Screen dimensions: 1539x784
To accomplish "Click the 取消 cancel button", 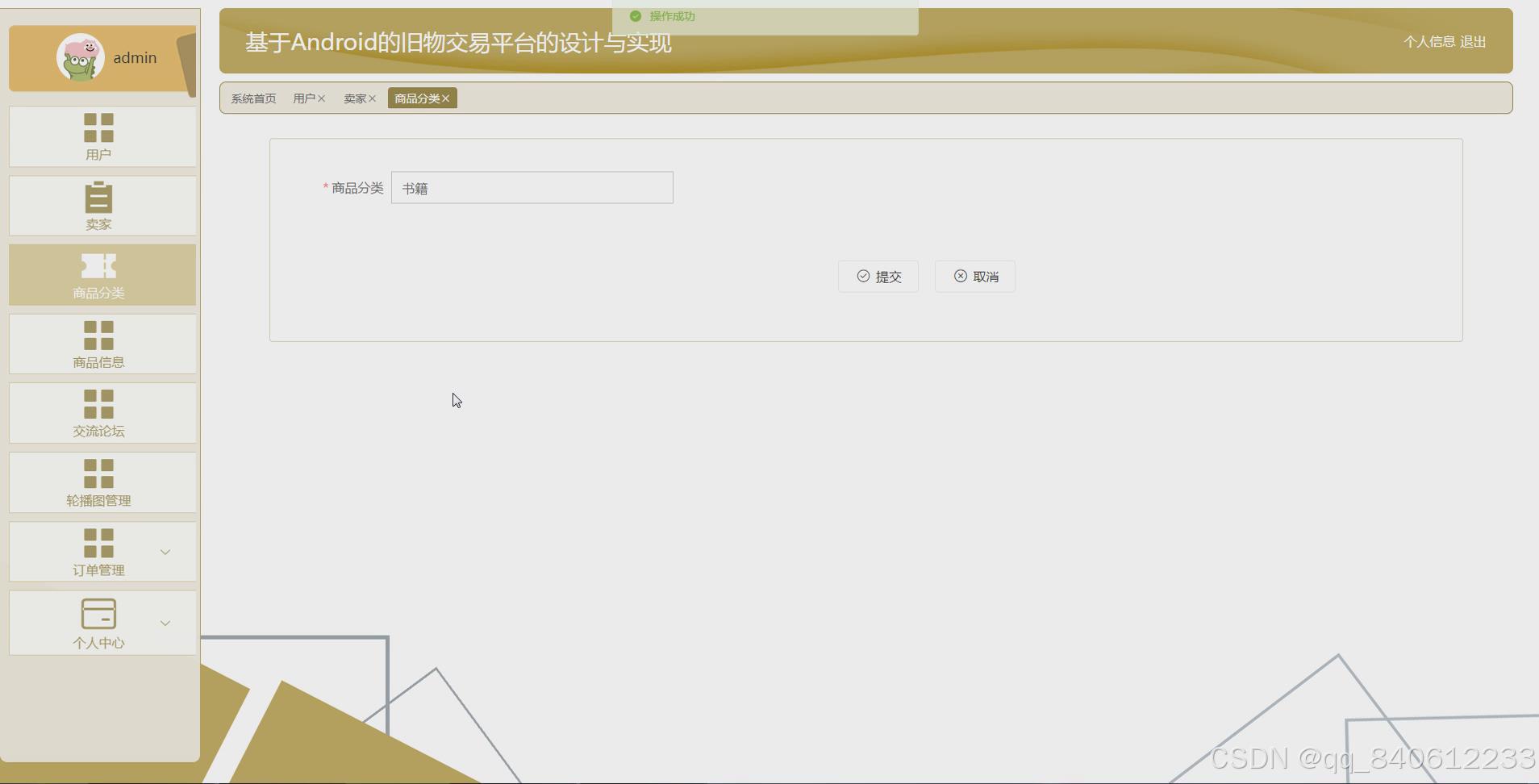I will (x=974, y=276).
